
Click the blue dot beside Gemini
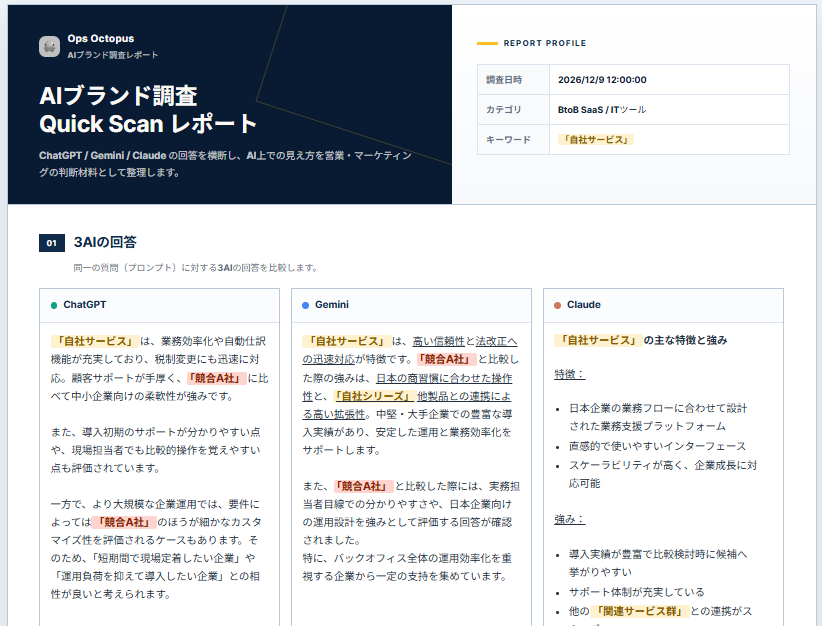point(305,305)
